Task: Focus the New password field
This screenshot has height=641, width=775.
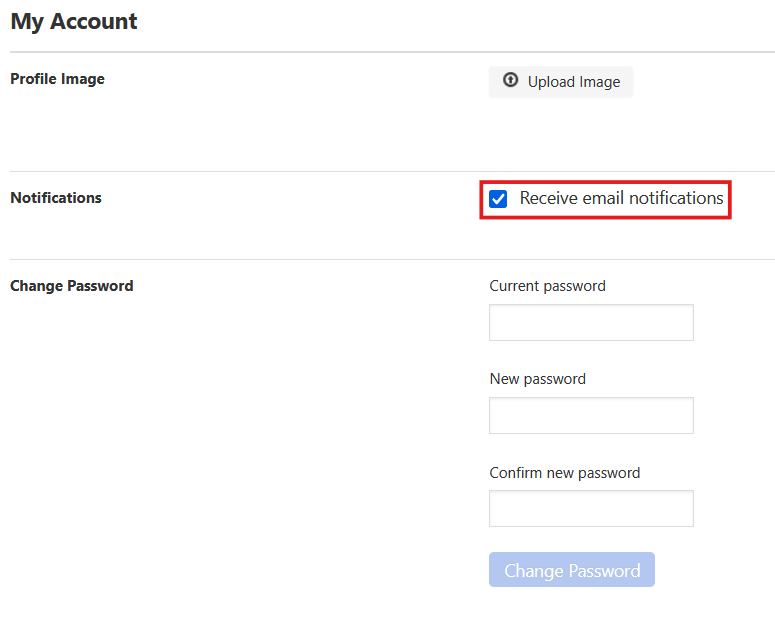Action: (x=591, y=416)
